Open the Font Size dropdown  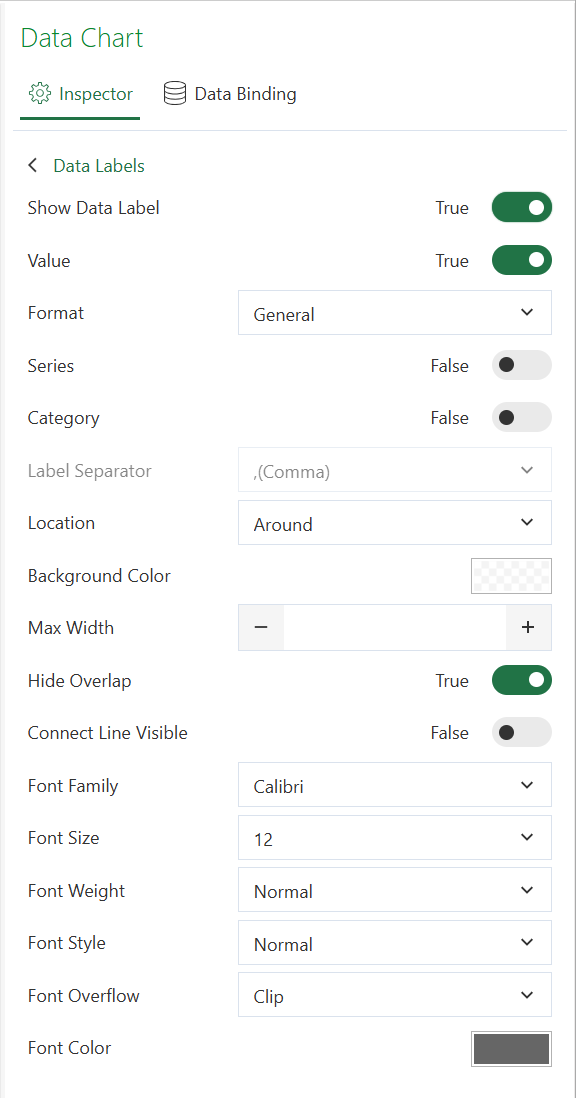(395, 837)
